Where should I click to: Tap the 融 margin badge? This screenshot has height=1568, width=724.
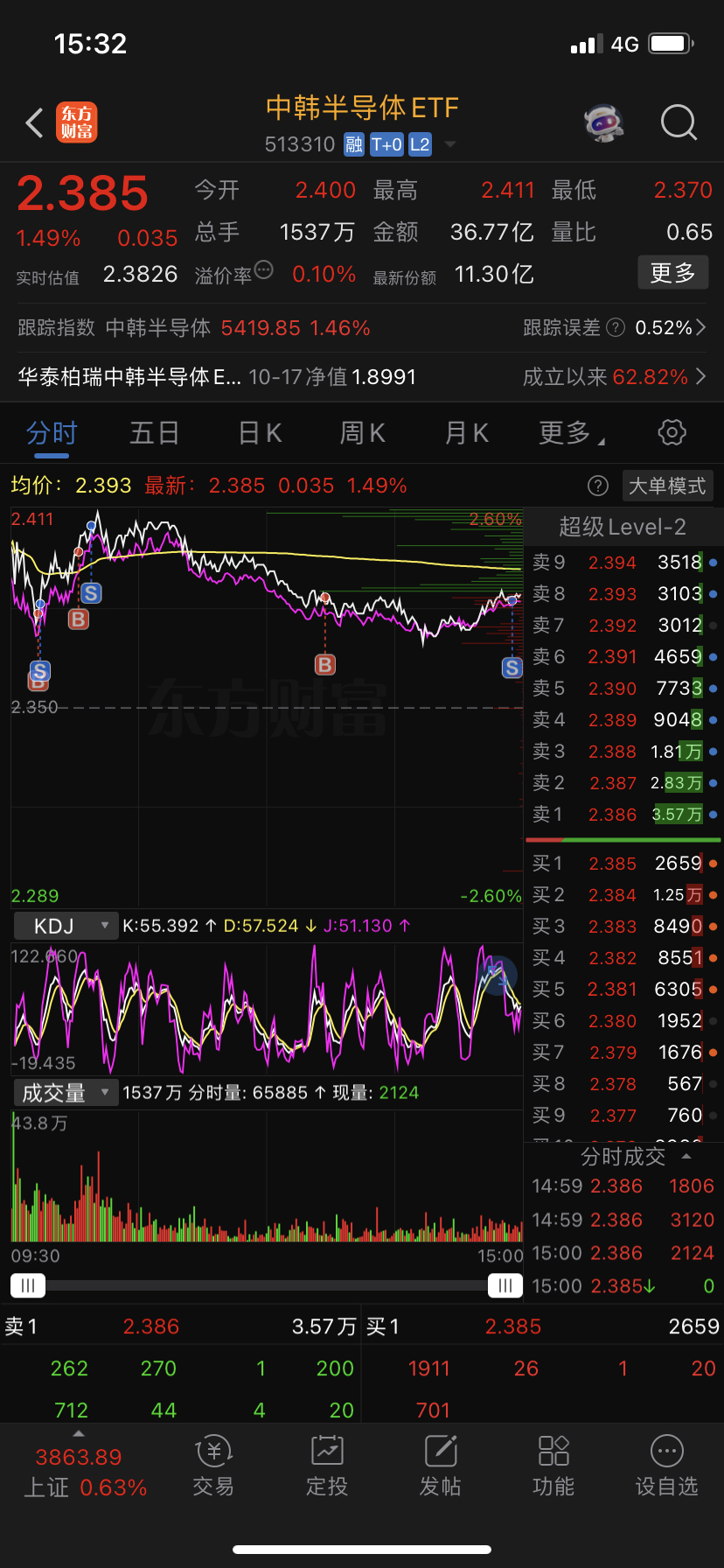(x=353, y=144)
